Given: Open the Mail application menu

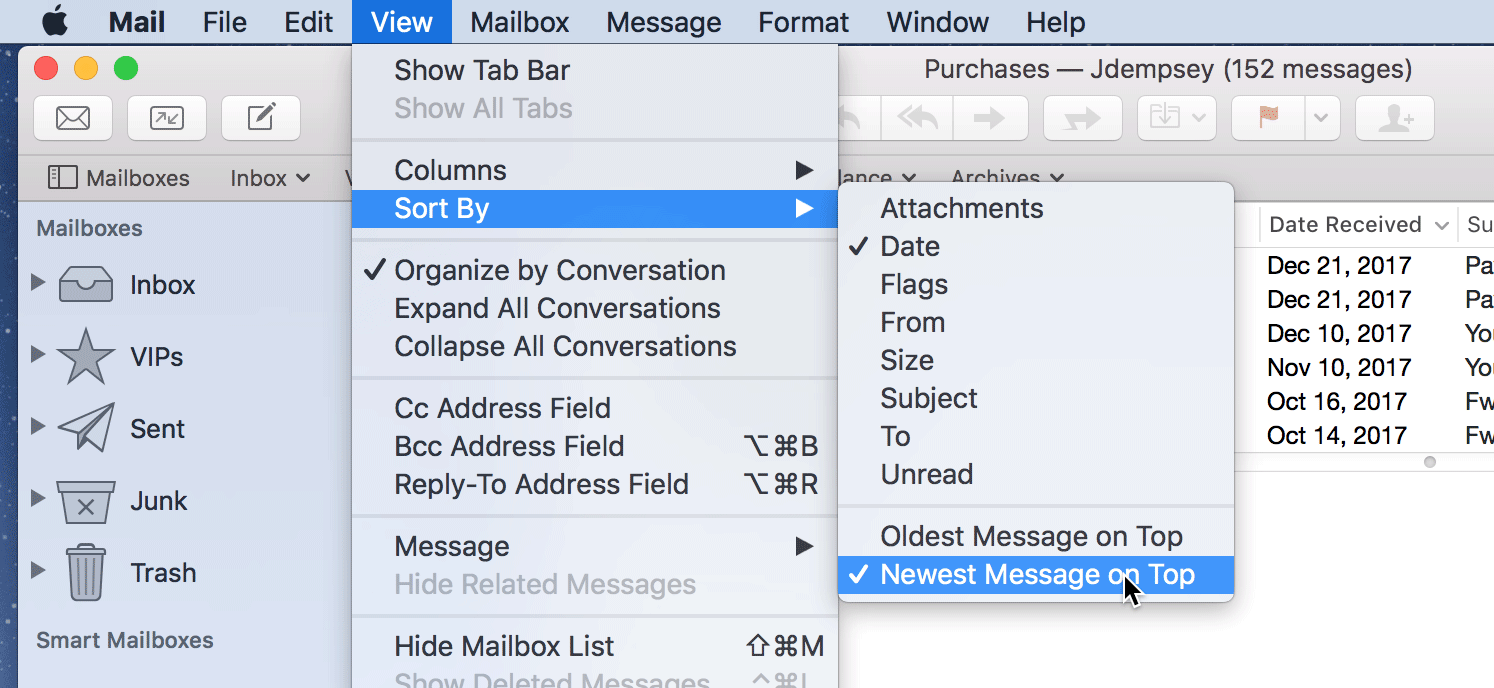Looking at the screenshot, I should point(136,22).
